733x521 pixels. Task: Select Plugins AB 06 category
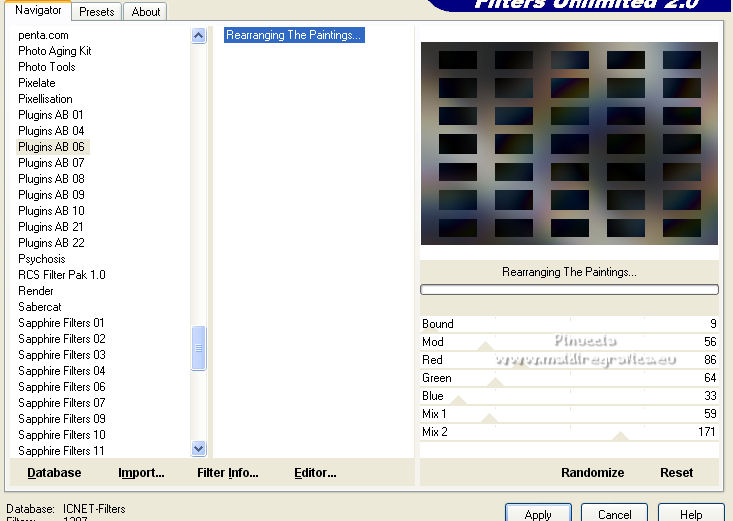[51, 147]
